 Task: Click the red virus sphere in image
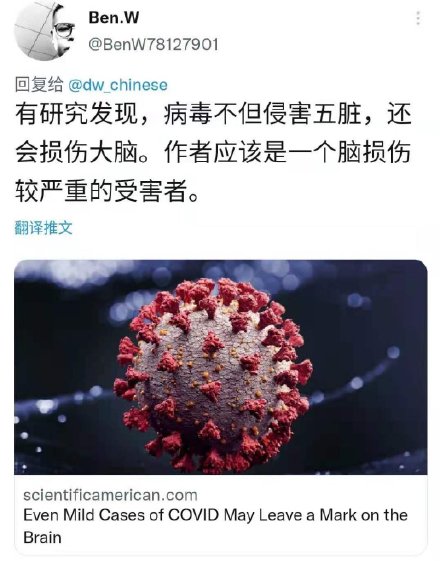click(x=213, y=374)
